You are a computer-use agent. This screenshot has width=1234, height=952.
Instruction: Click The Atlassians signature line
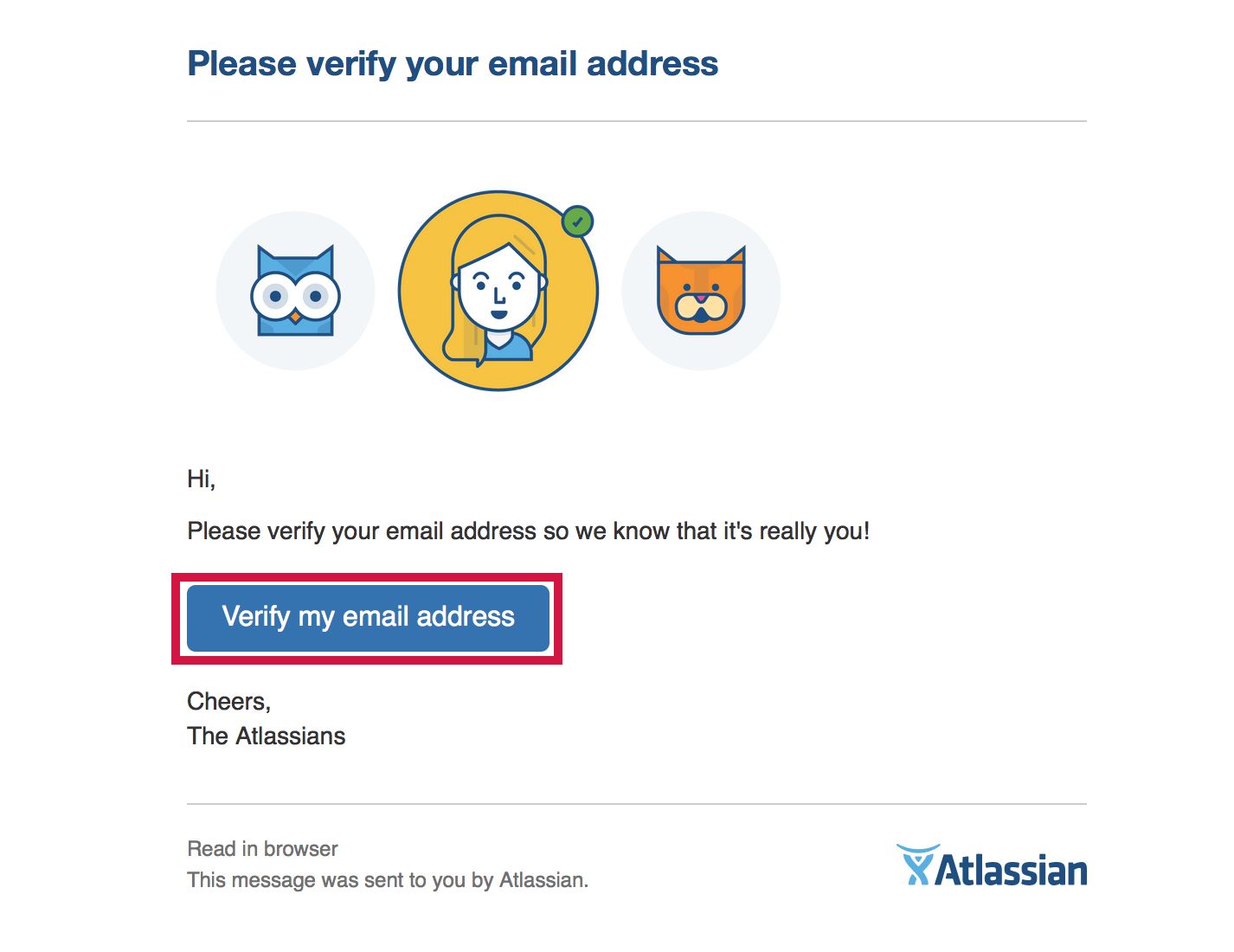267,737
